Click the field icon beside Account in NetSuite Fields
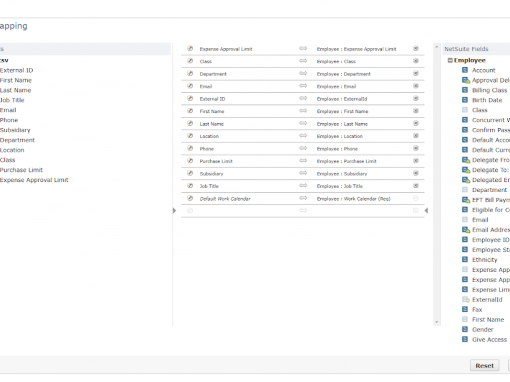The height and width of the screenshot is (382, 510). [x=465, y=70]
